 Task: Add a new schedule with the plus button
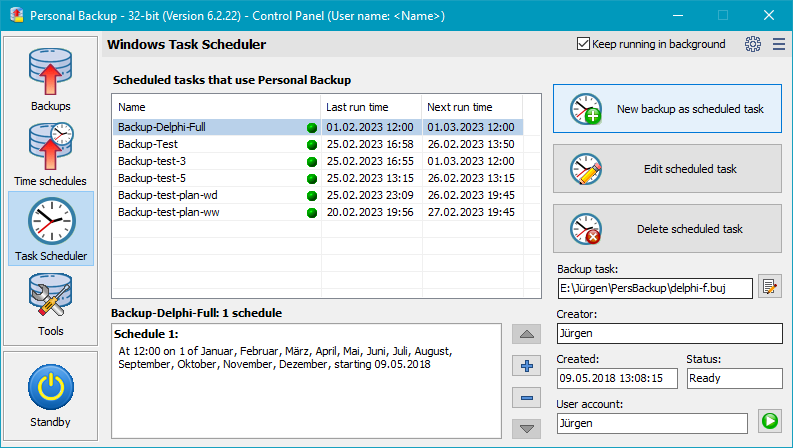tap(526, 366)
